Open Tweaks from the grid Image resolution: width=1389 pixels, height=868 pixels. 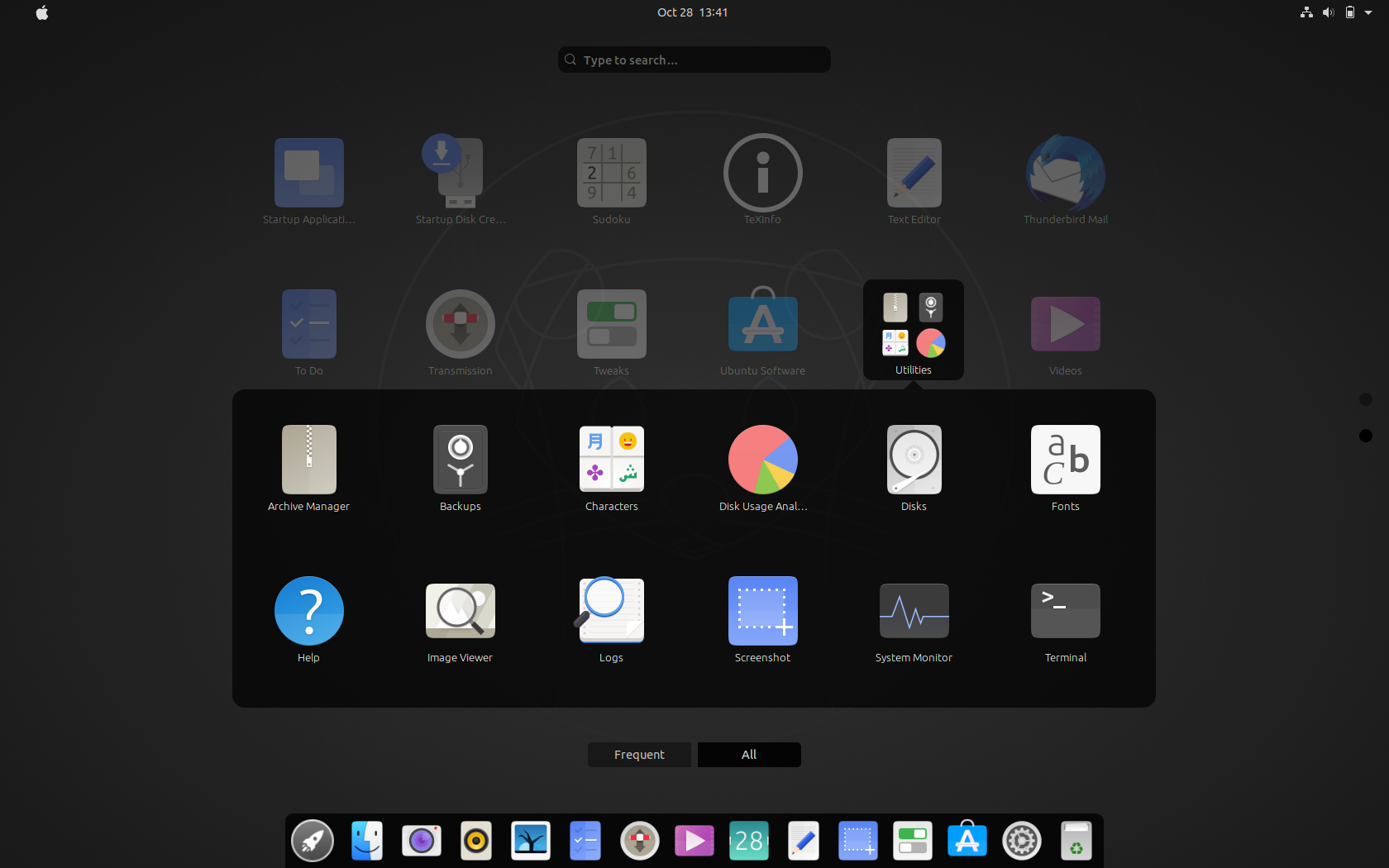612,332
